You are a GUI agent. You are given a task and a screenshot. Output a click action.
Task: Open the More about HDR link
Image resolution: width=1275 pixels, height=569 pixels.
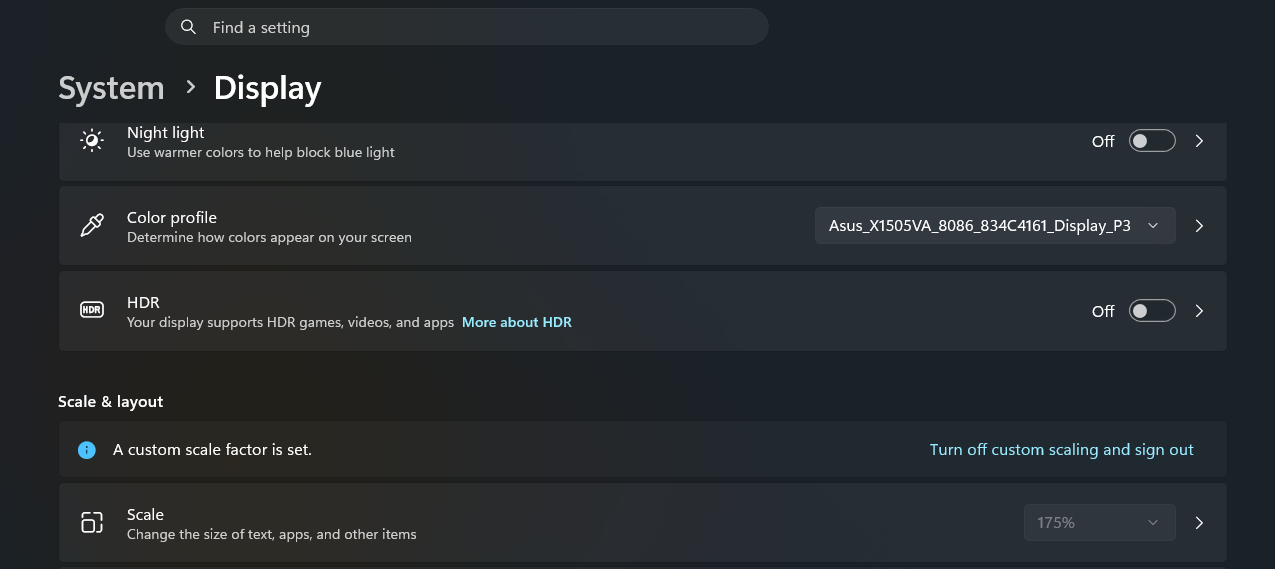tap(517, 322)
